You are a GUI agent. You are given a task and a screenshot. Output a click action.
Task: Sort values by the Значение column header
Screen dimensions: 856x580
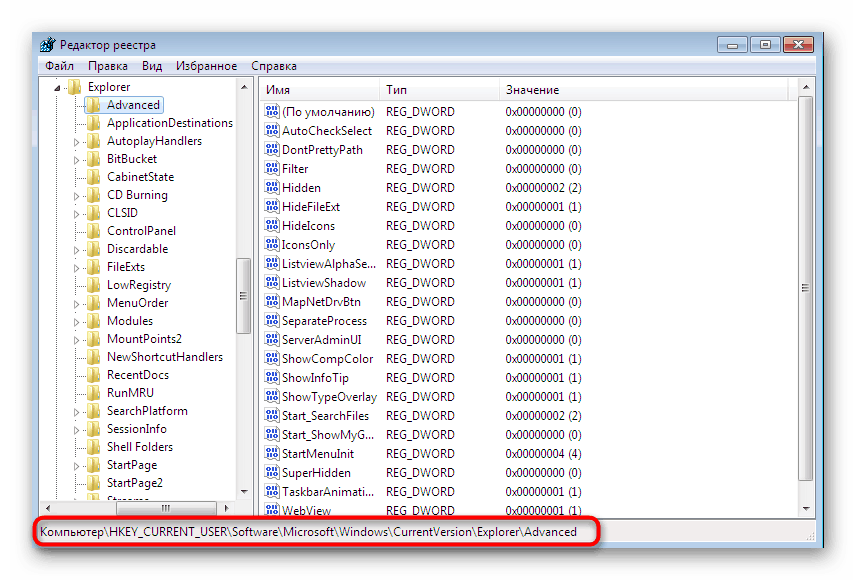tap(644, 90)
